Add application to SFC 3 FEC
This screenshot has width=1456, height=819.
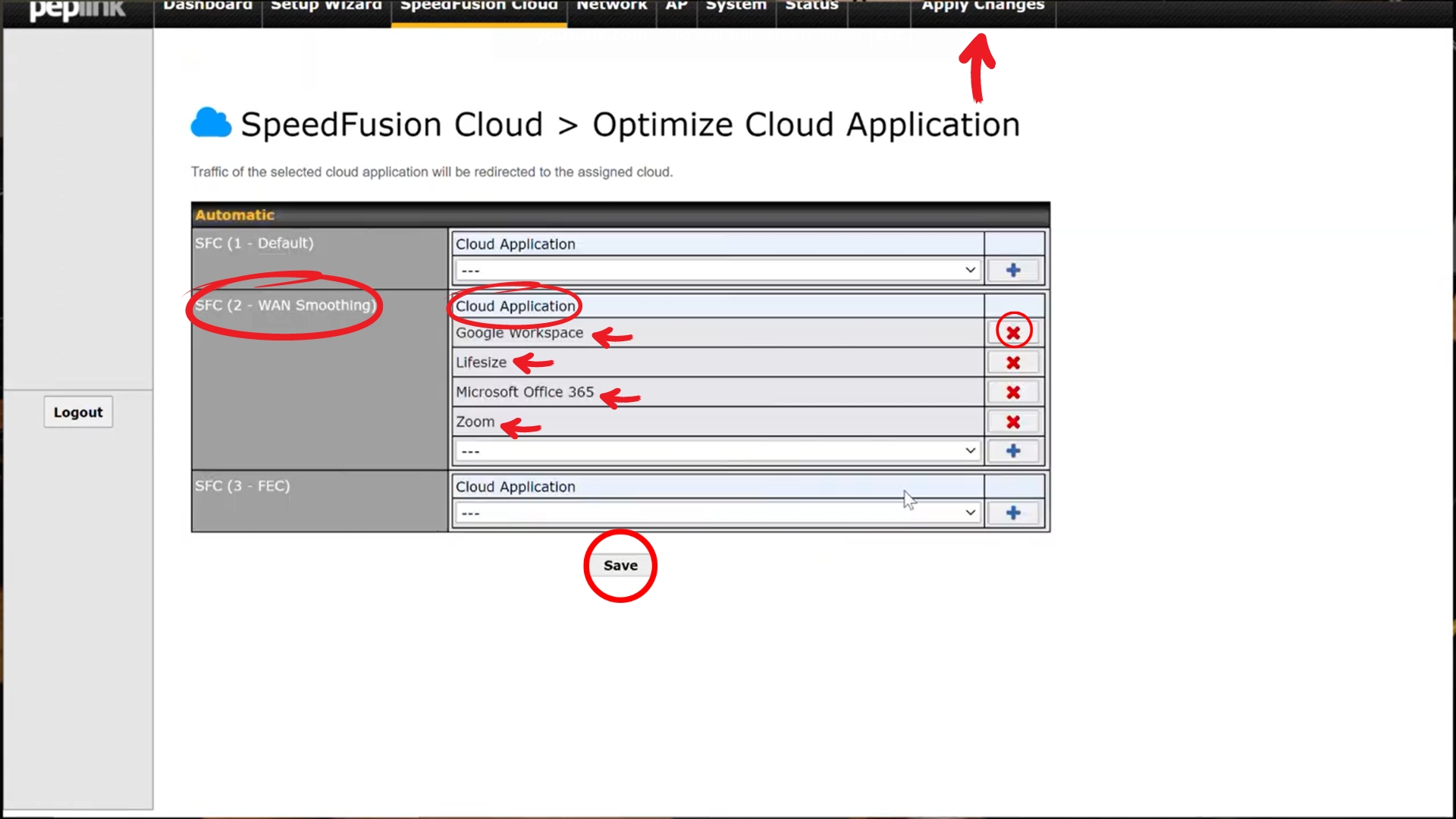[1013, 513]
